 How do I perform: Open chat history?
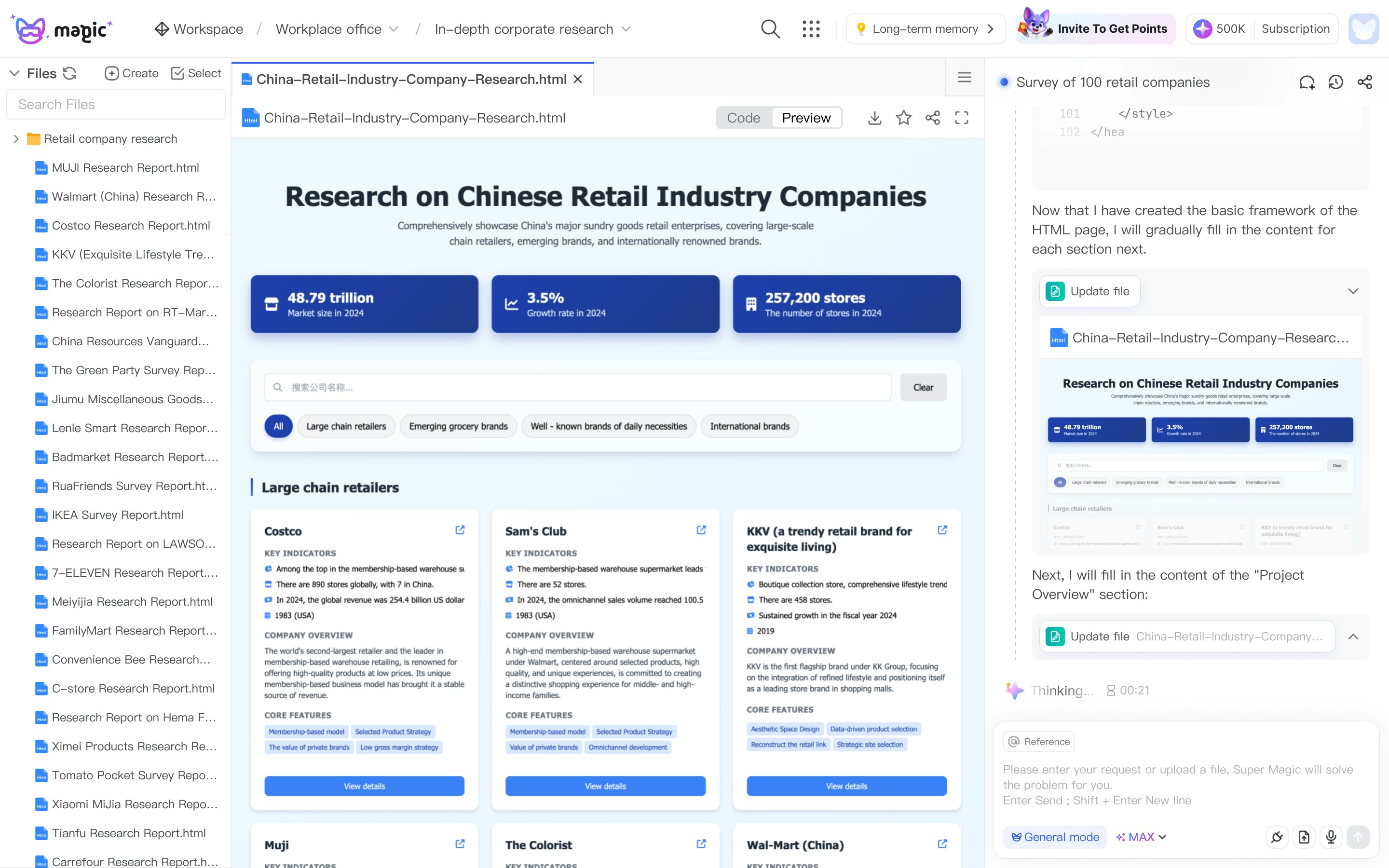tap(1335, 82)
